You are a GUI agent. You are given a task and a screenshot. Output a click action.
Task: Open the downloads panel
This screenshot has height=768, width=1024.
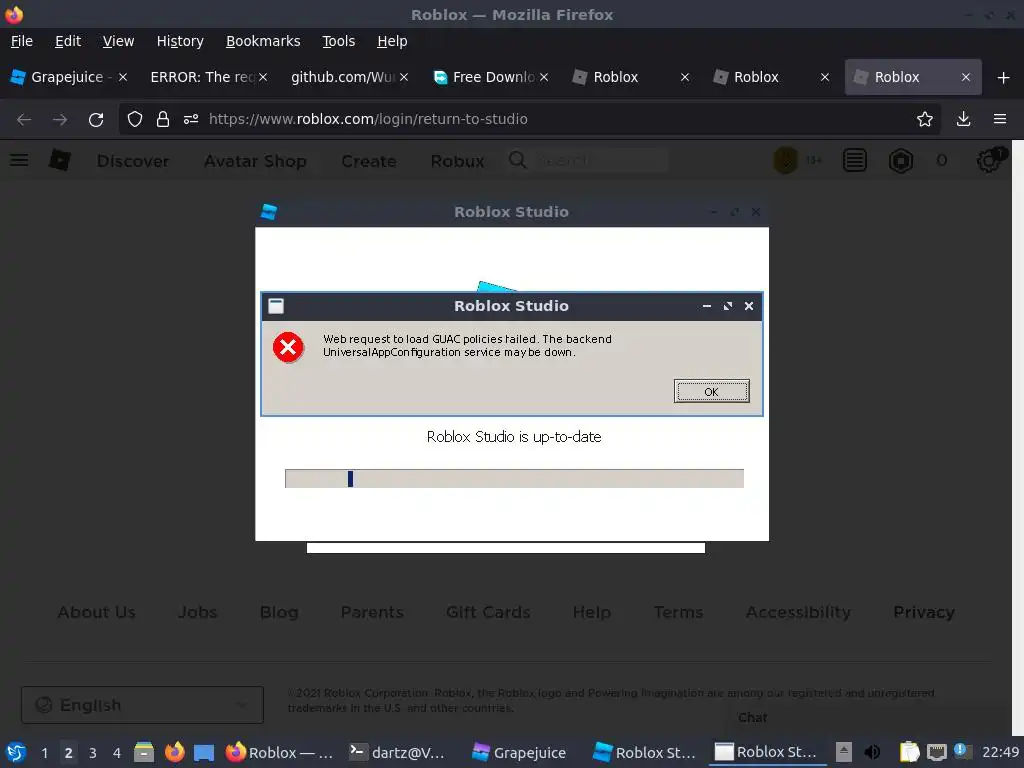coord(963,119)
